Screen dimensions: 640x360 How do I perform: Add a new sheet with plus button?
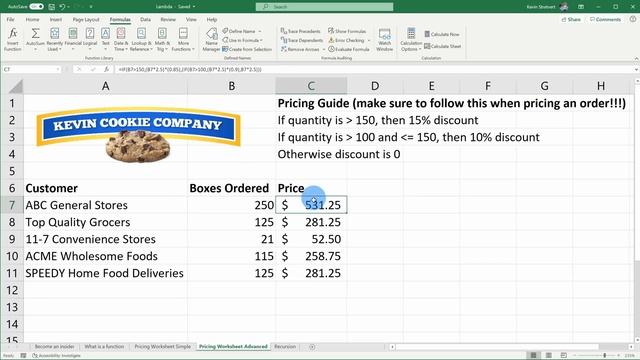(x=312, y=347)
